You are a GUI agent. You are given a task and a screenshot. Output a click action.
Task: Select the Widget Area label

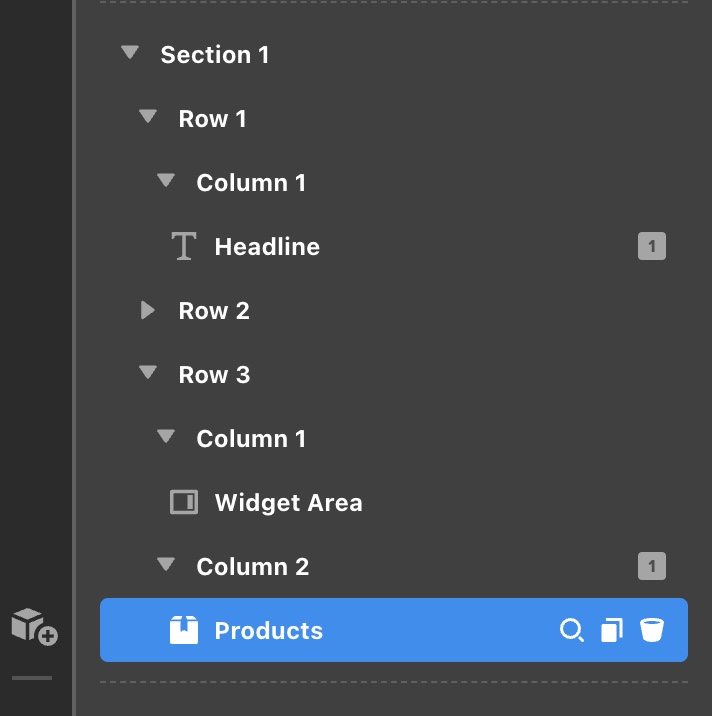288,502
